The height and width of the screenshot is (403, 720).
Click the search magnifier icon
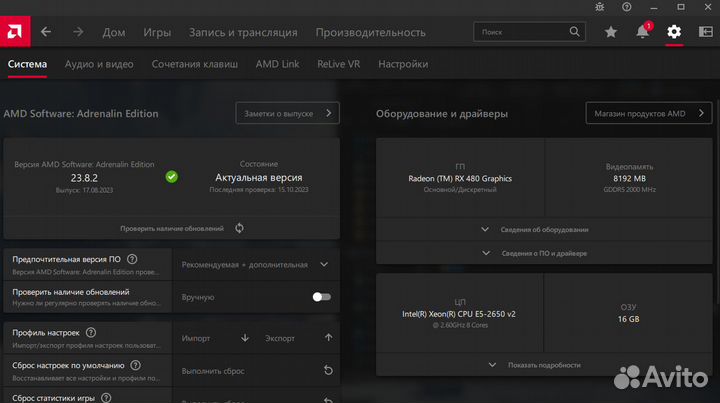click(x=574, y=32)
